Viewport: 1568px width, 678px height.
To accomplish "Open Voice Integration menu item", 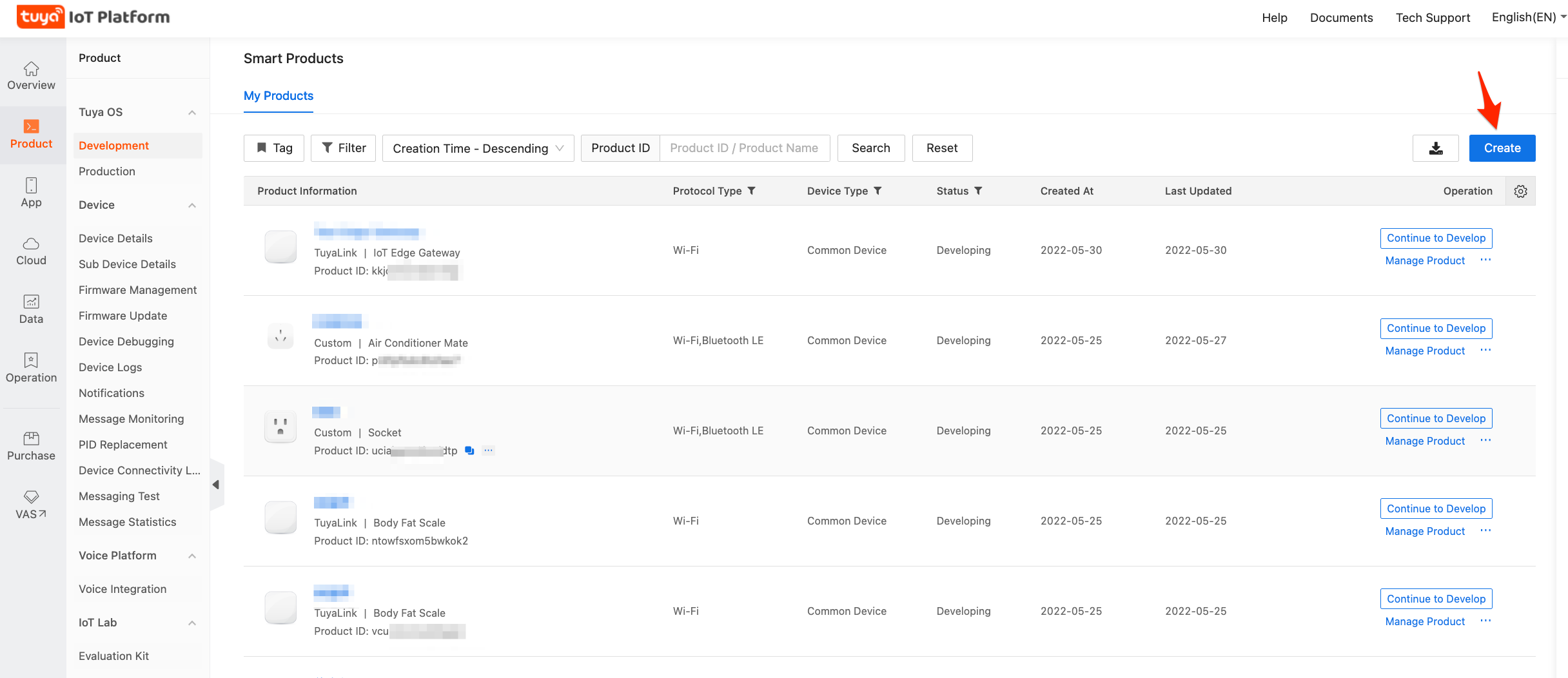I will tap(122, 589).
